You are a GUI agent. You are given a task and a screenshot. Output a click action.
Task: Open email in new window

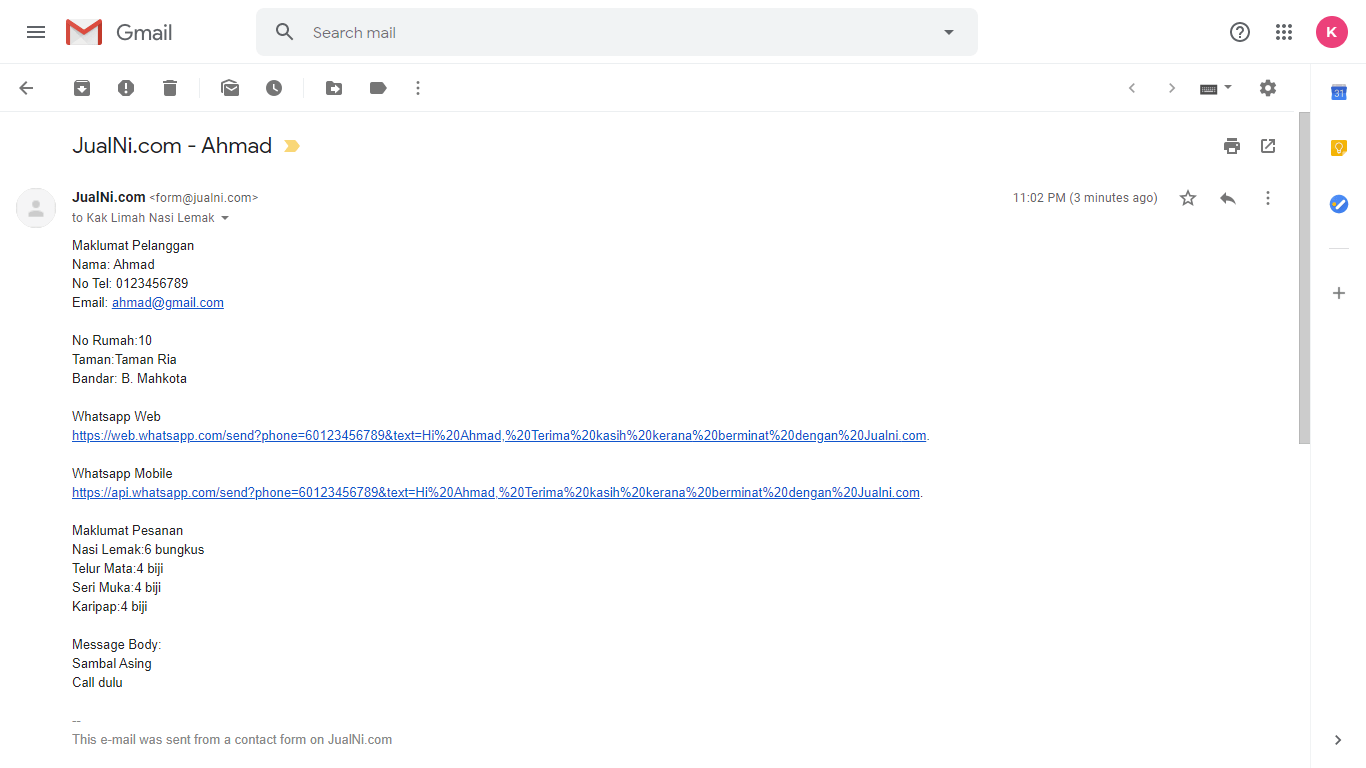point(1268,146)
